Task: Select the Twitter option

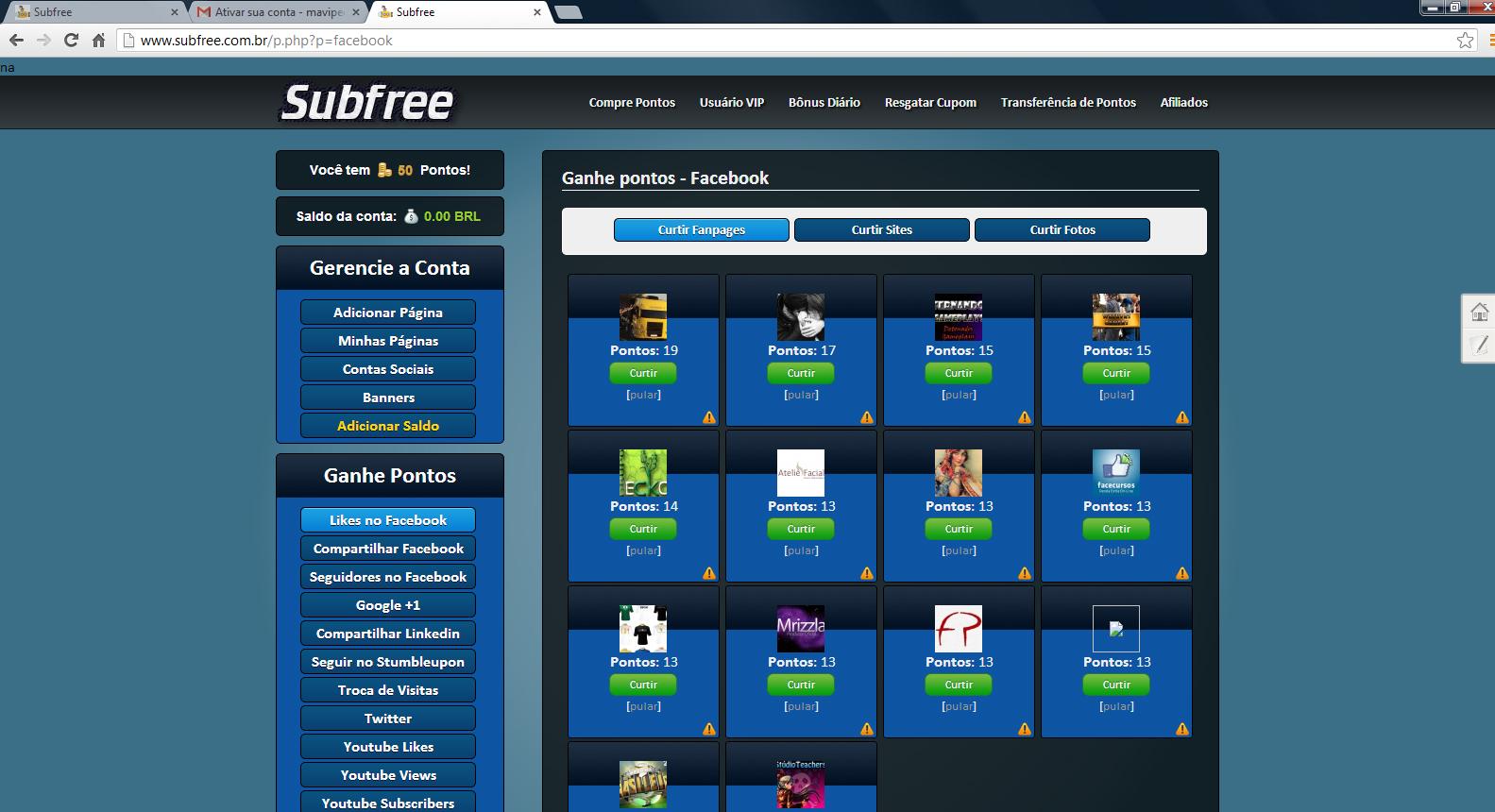Action: pyautogui.click(x=388, y=719)
